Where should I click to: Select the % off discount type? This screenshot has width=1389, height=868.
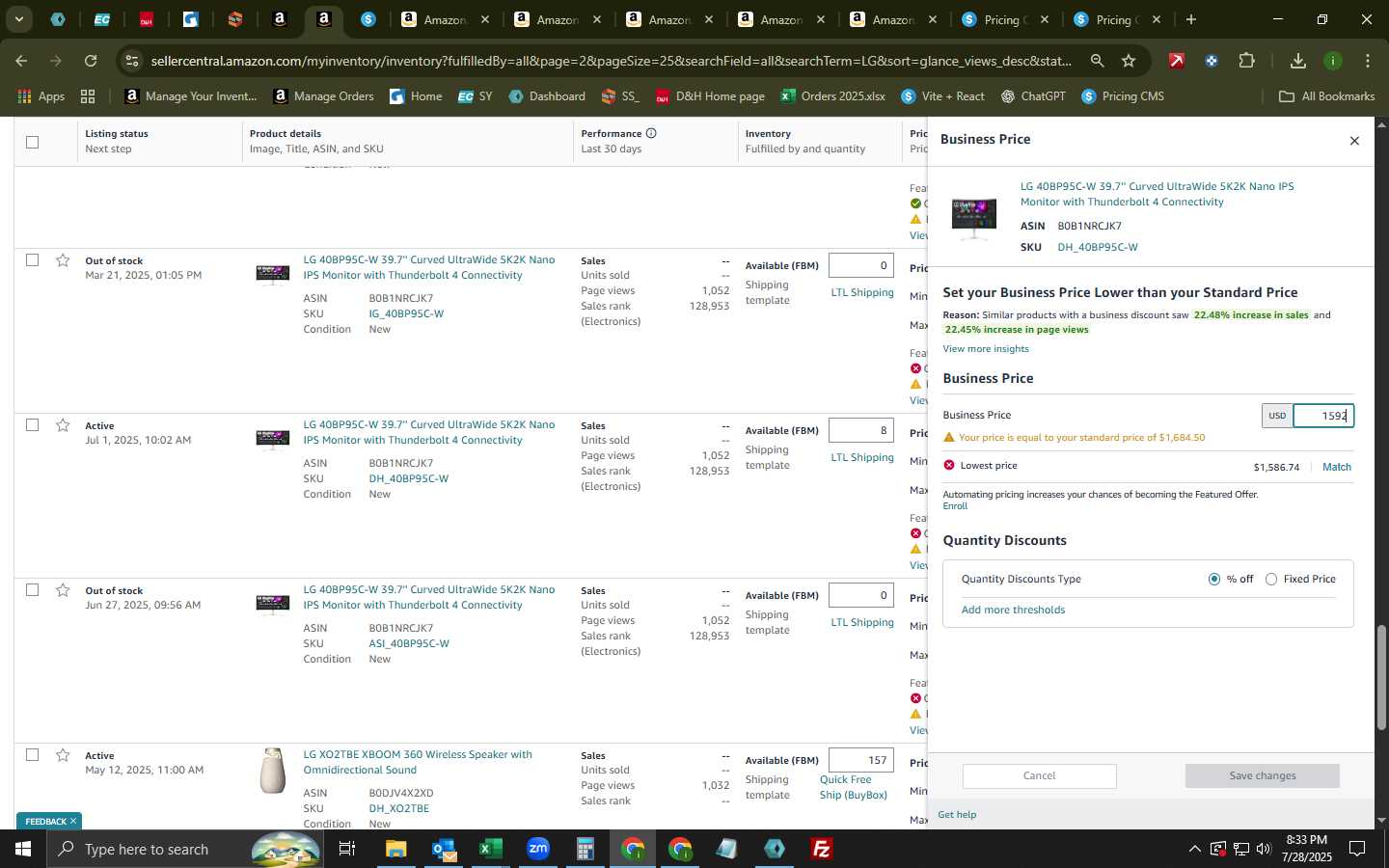[x=1213, y=579]
